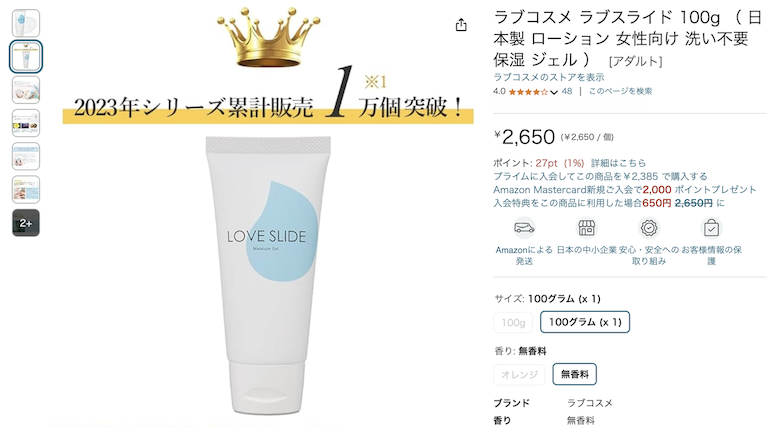780x427 pixels.
Task: Open the star rating dropdown chevron
Action: (x=554, y=92)
